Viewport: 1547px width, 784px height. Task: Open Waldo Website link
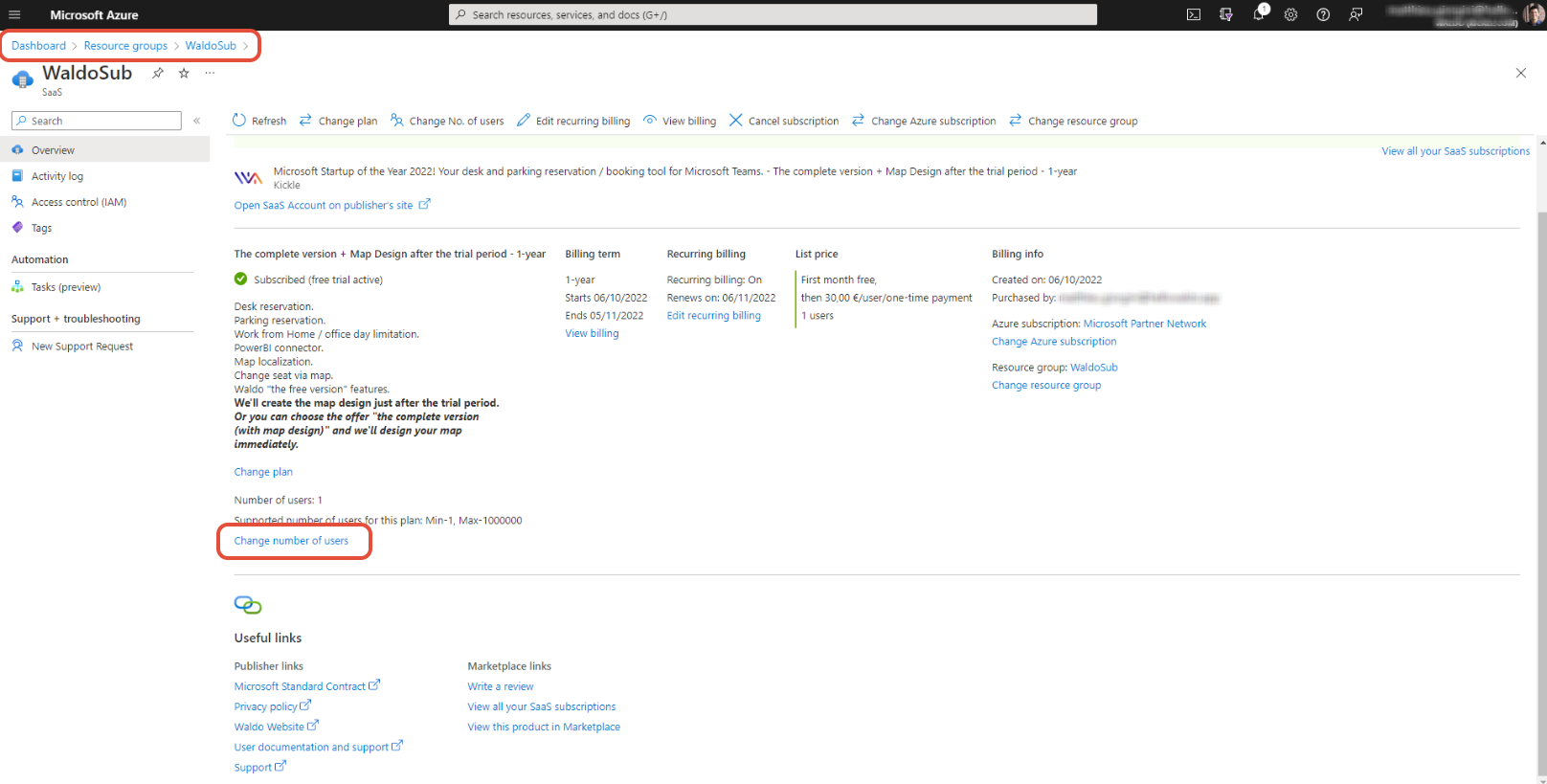pyautogui.click(x=276, y=727)
